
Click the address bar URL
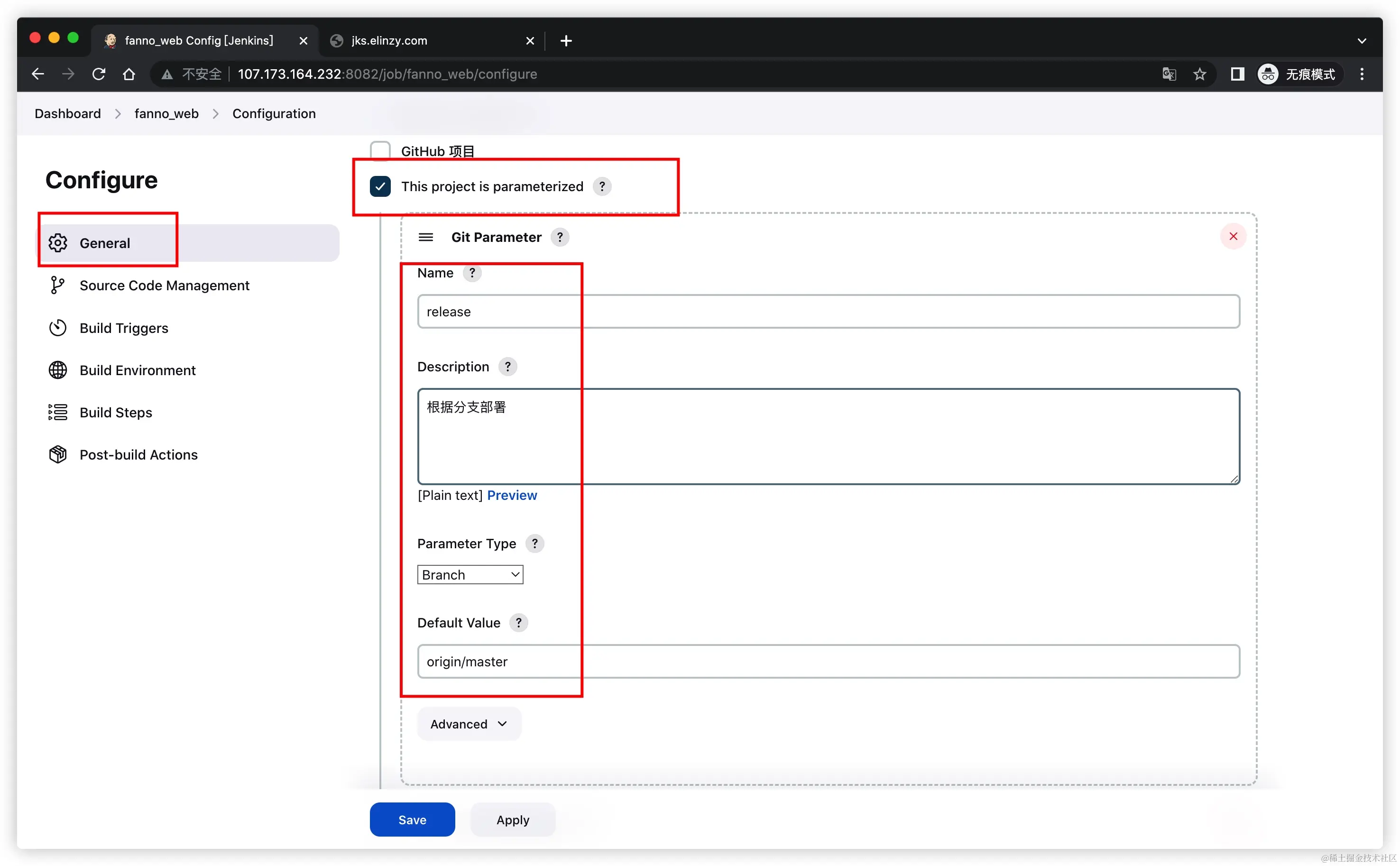[x=387, y=74]
